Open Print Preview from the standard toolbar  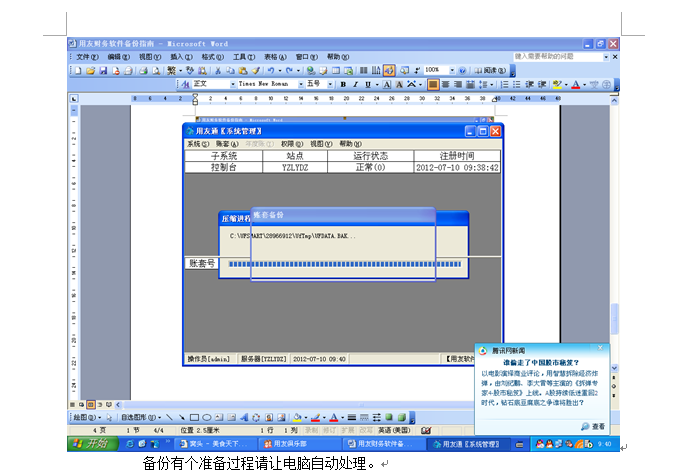coord(156,70)
